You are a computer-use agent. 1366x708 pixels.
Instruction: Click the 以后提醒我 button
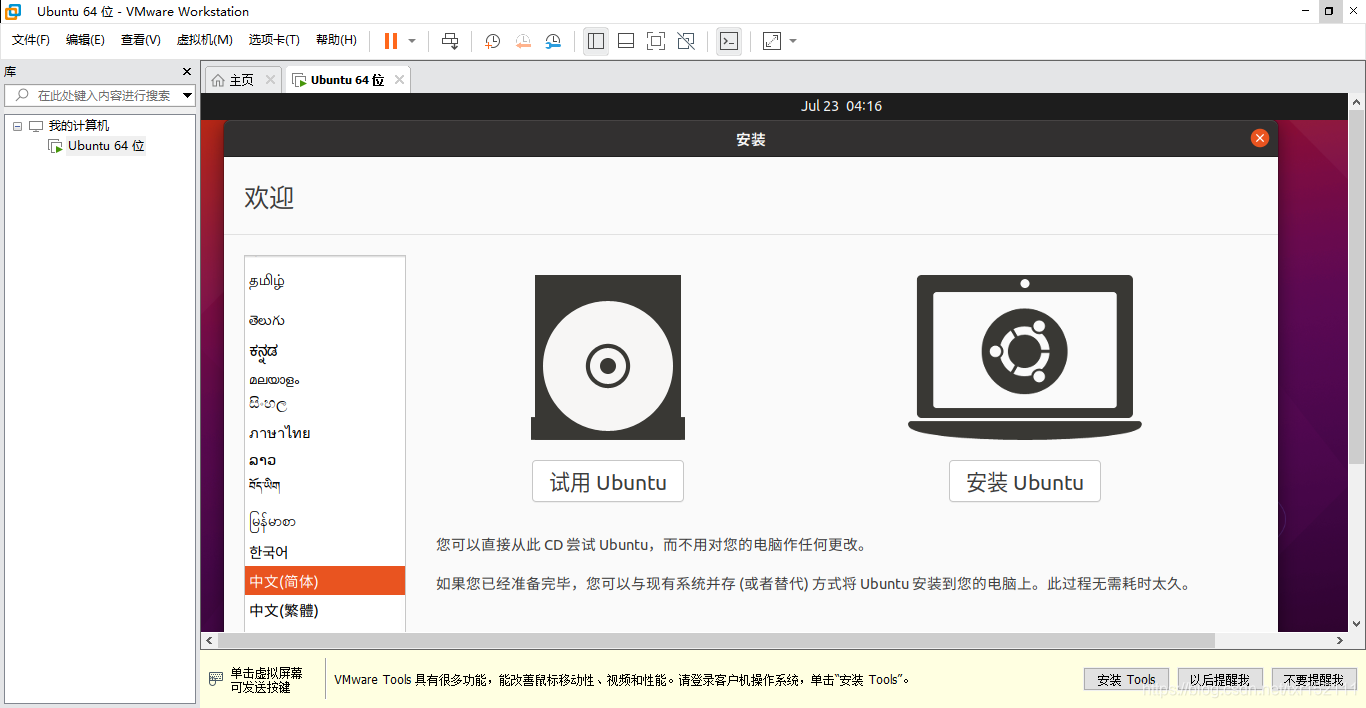tap(1220, 679)
